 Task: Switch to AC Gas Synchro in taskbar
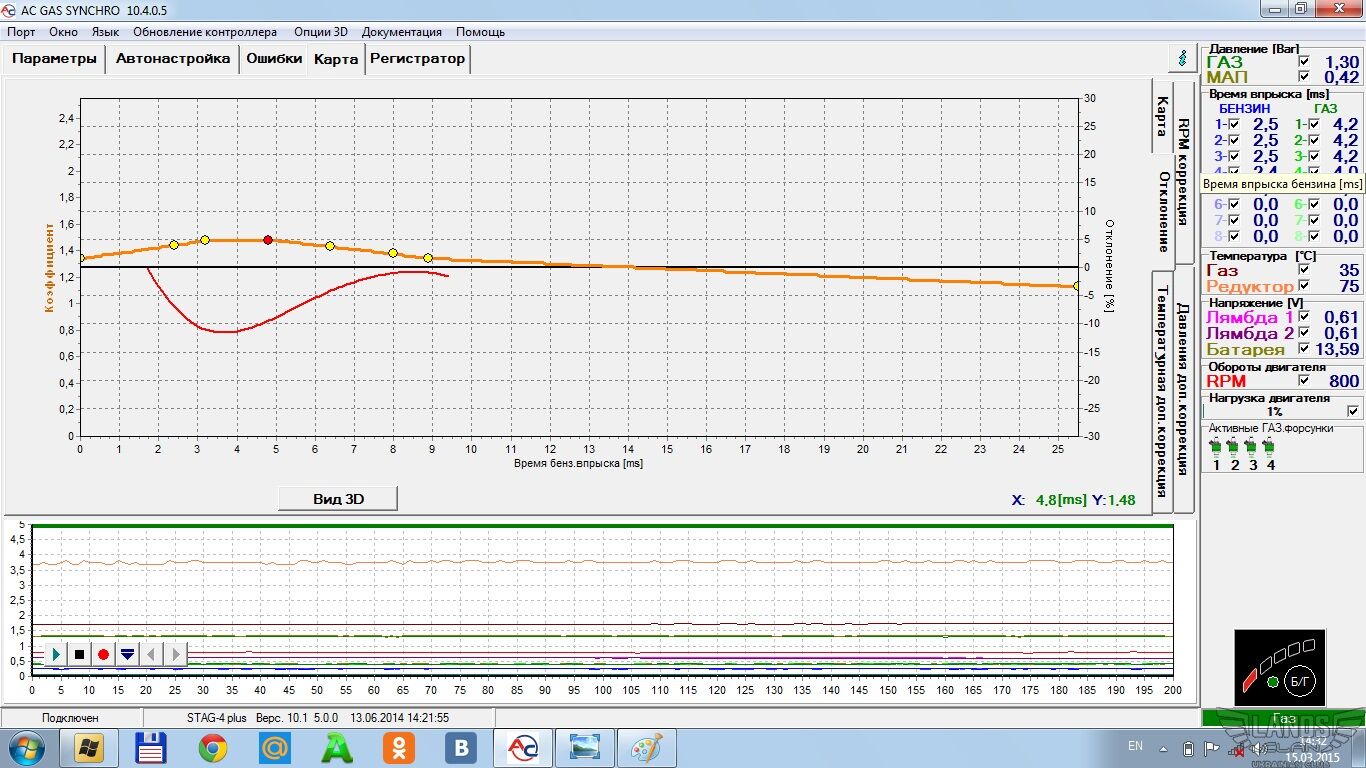coord(523,747)
